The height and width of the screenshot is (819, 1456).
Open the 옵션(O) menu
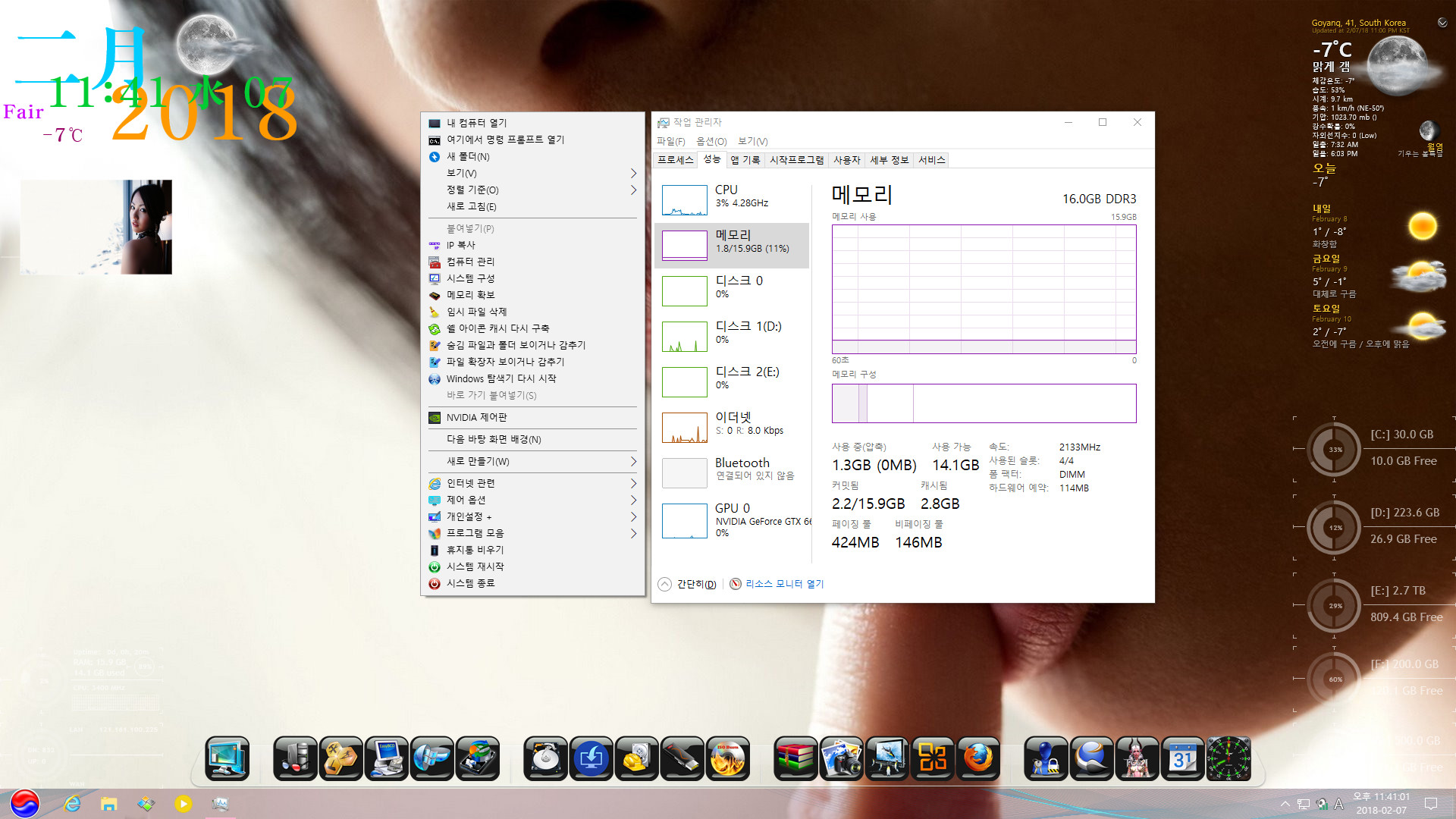[x=711, y=142]
